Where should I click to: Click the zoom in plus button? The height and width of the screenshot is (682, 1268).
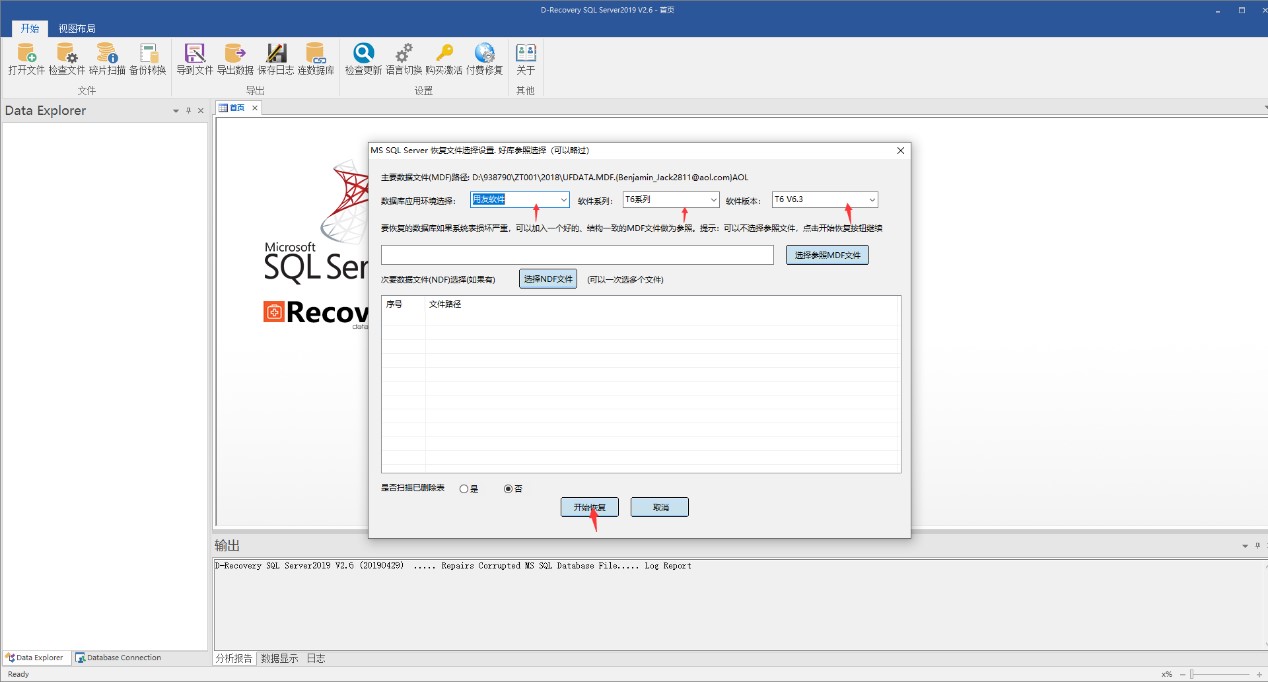1258,675
